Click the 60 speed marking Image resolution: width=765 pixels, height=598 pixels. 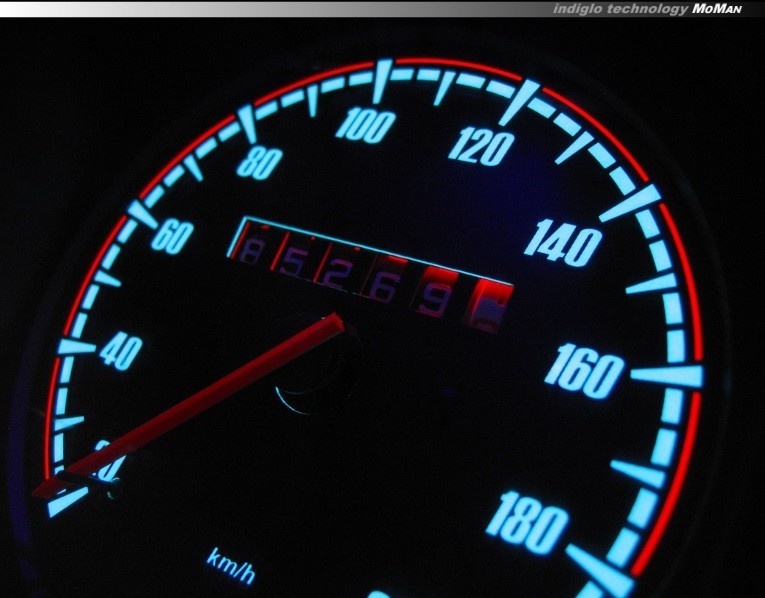tap(172, 238)
